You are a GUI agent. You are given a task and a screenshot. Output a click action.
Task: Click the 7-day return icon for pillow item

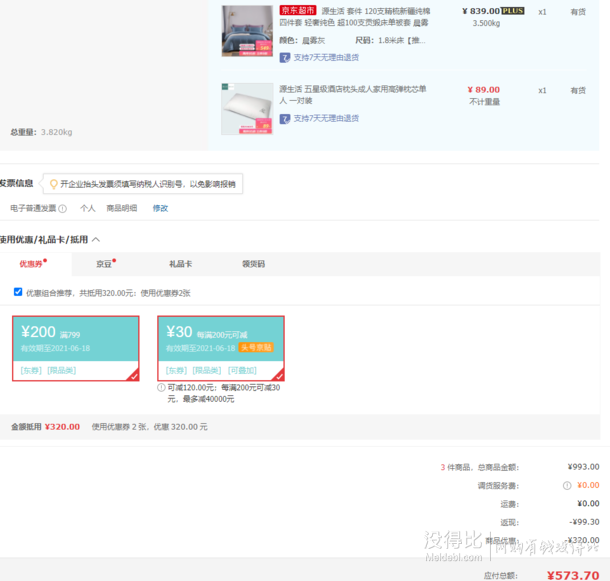click(x=285, y=118)
